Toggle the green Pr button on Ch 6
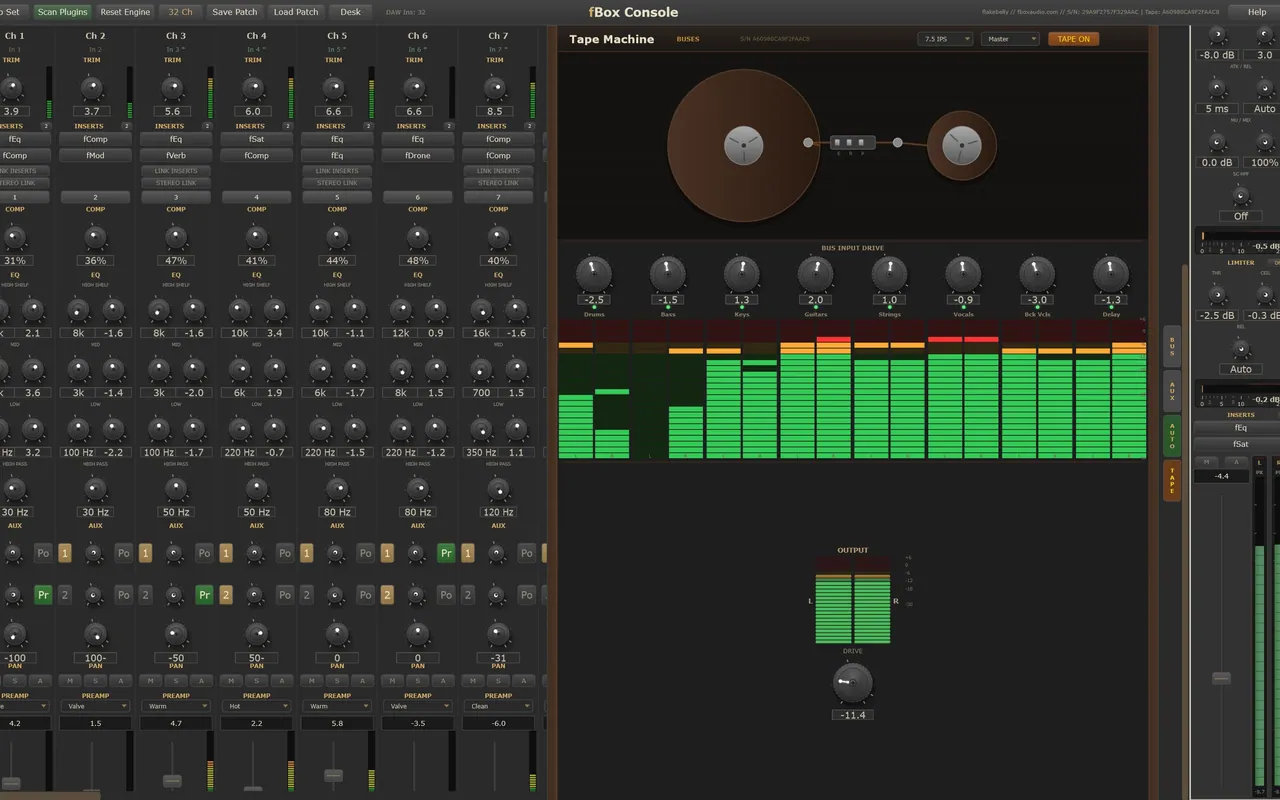 pos(446,553)
